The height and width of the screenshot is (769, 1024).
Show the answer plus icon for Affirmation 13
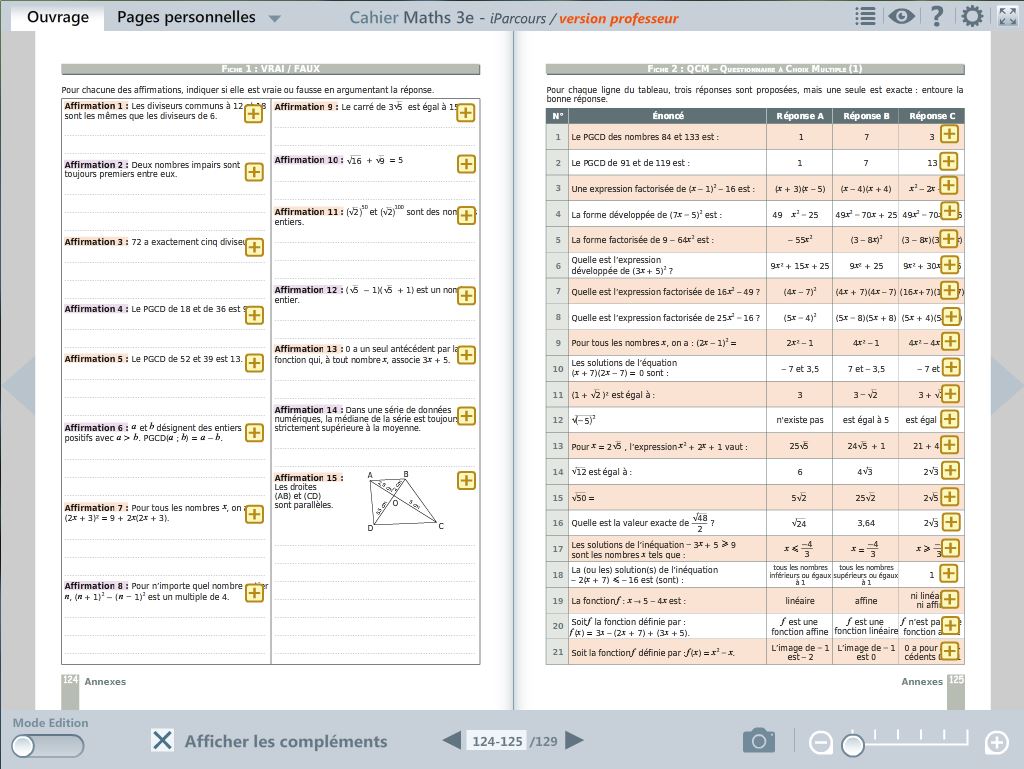tap(466, 355)
